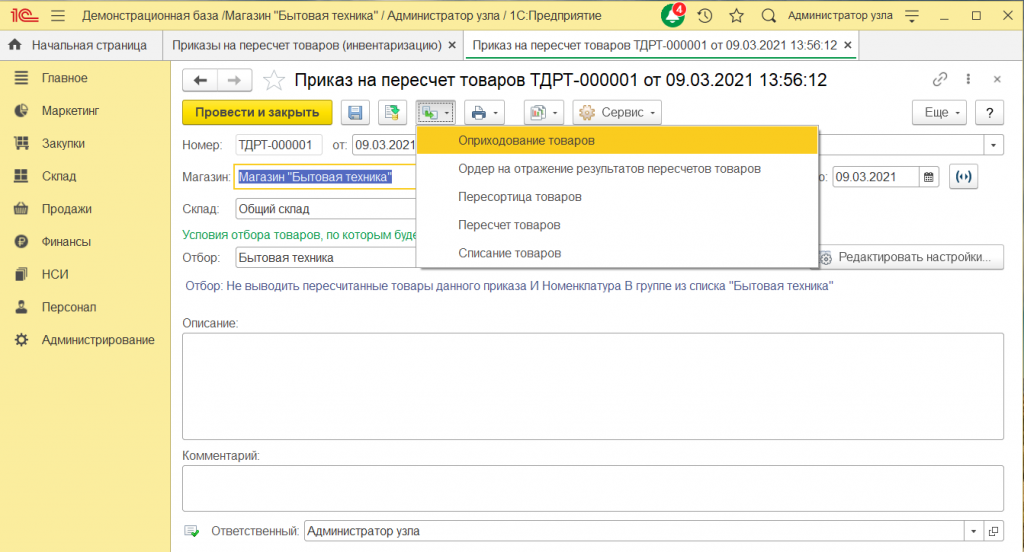
Task: Expand dropdown arrow of the top-right field
Action: pyautogui.click(x=993, y=144)
